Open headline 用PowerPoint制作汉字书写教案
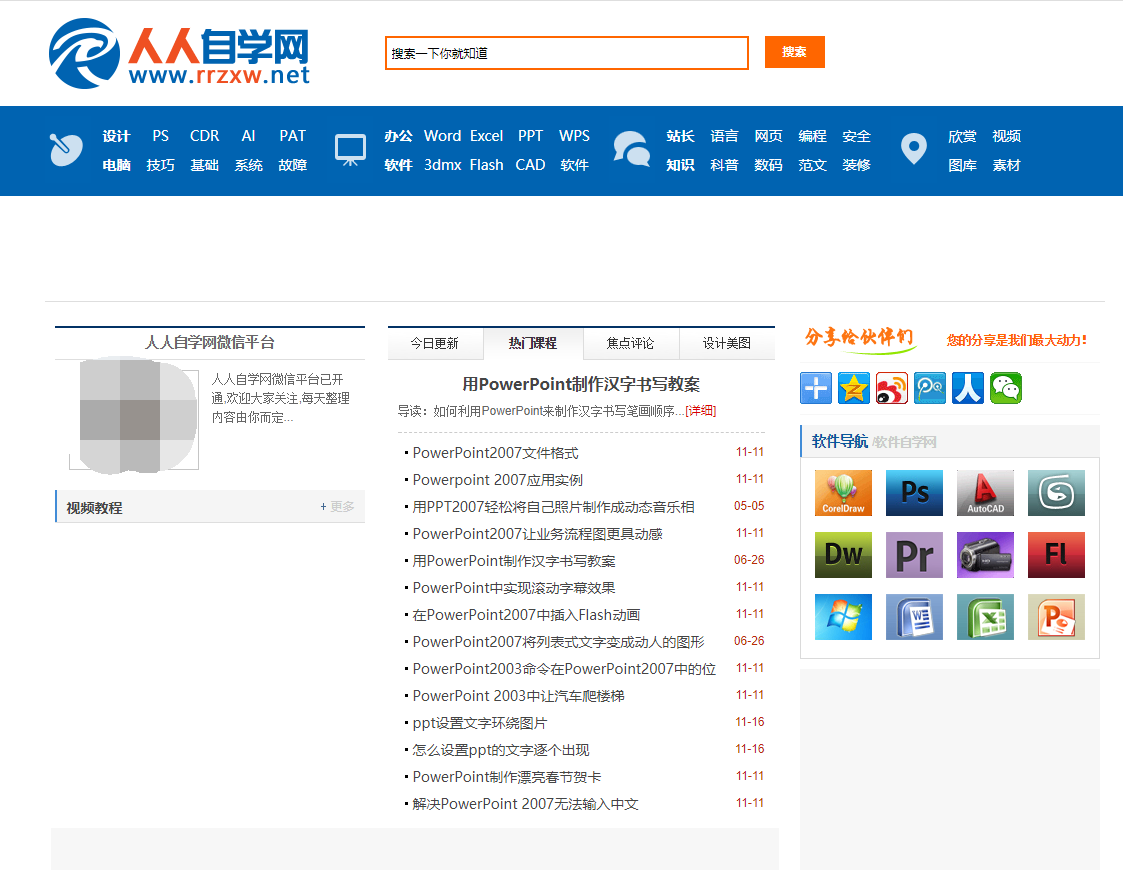The width and height of the screenshot is (1123, 870). pyautogui.click(x=581, y=385)
